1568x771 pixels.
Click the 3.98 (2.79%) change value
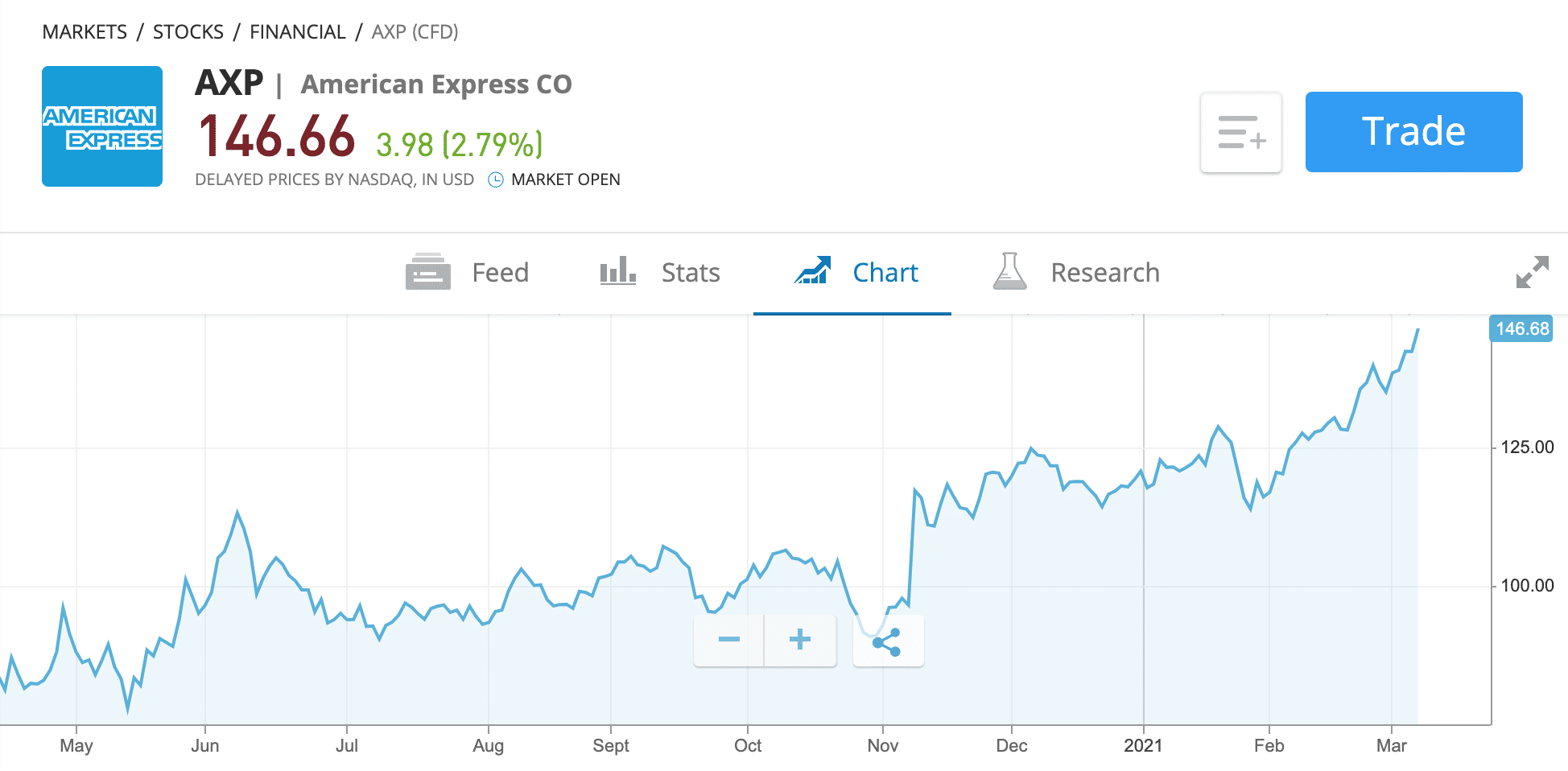(460, 145)
